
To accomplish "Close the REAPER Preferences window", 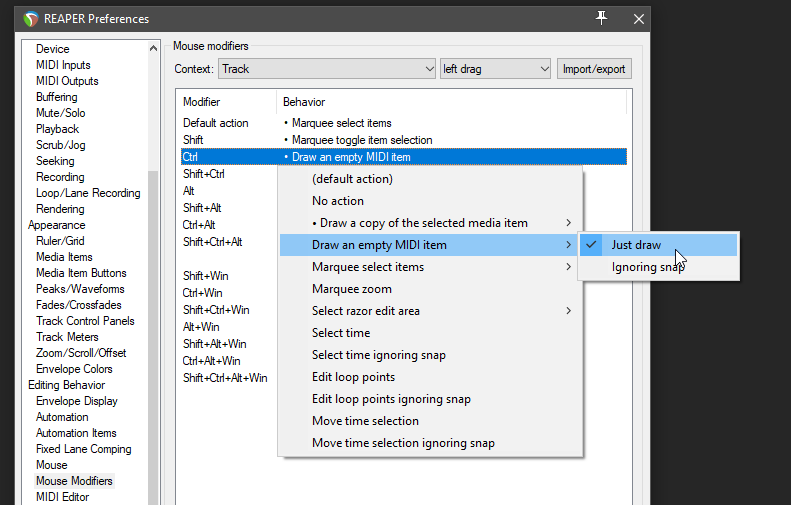I will click(x=639, y=18).
